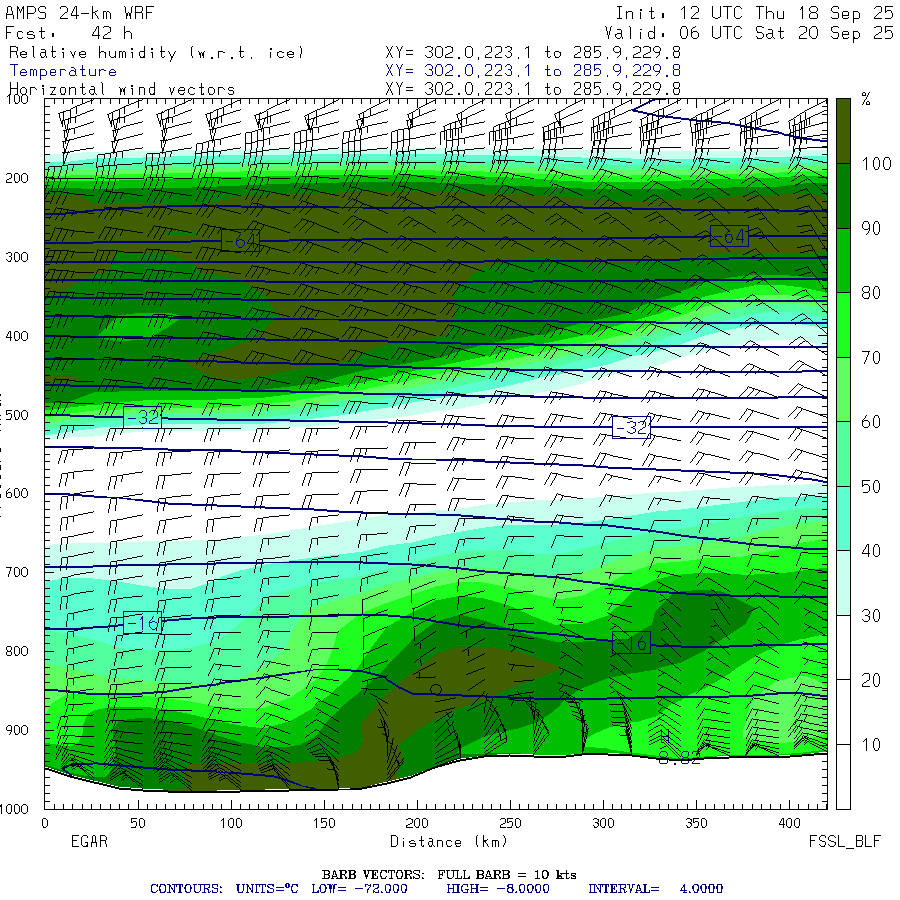This screenshot has width=900, height=900.
Task: Click the colorbar band above 100 percent
Action: pyautogui.click(x=843, y=131)
